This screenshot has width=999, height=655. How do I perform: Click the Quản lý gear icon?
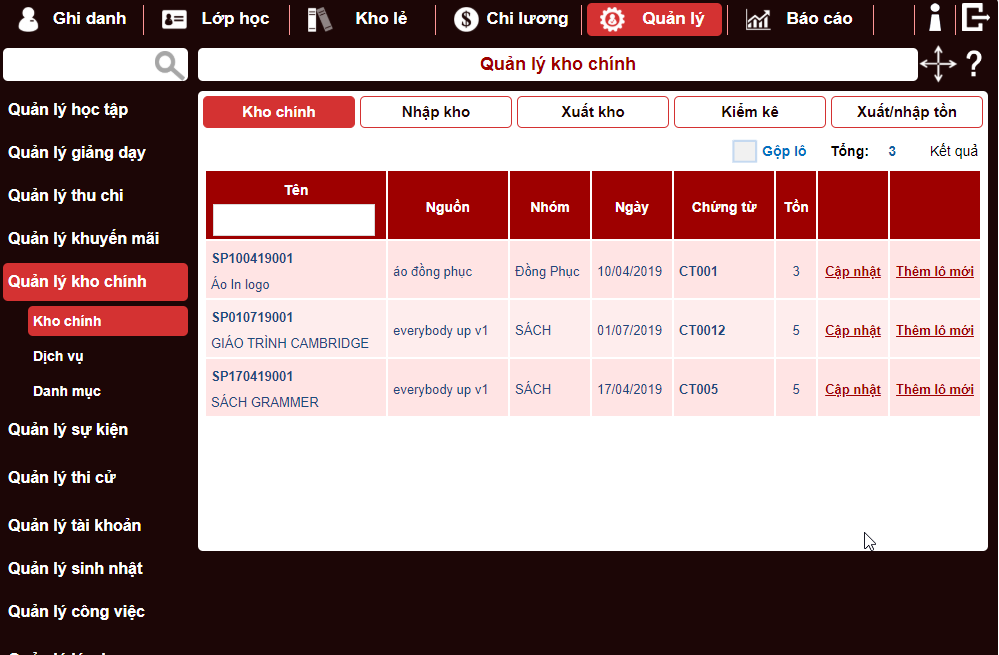coord(610,18)
